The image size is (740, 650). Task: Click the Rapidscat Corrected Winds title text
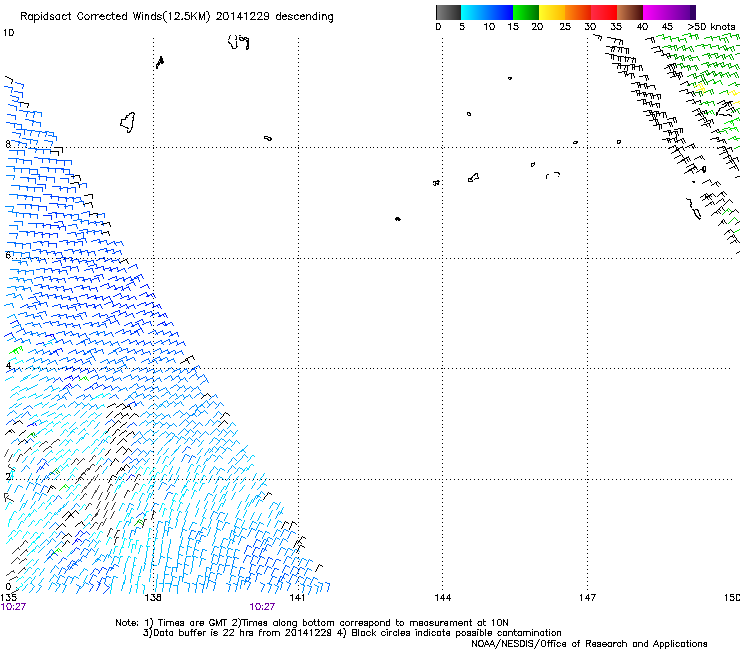tap(177, 17)
